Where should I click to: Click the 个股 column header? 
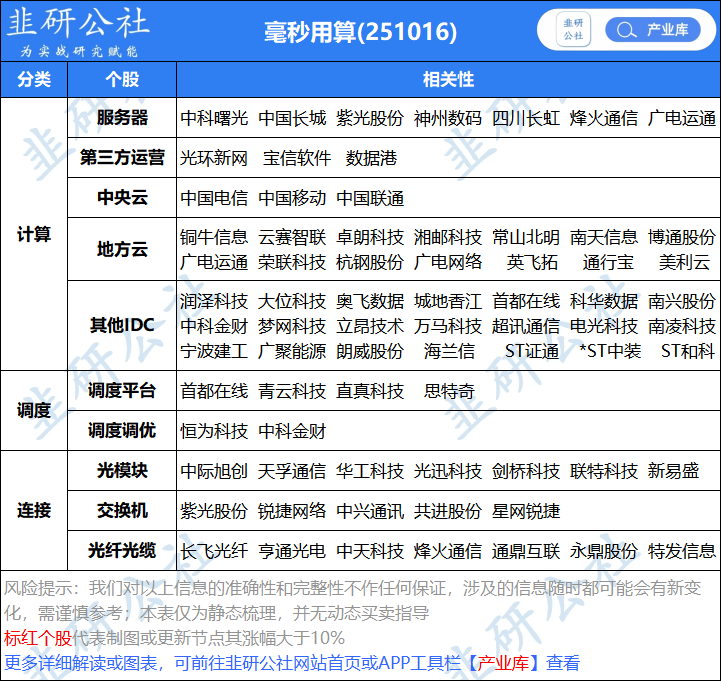pyautogui.click(x=122, y=79)
